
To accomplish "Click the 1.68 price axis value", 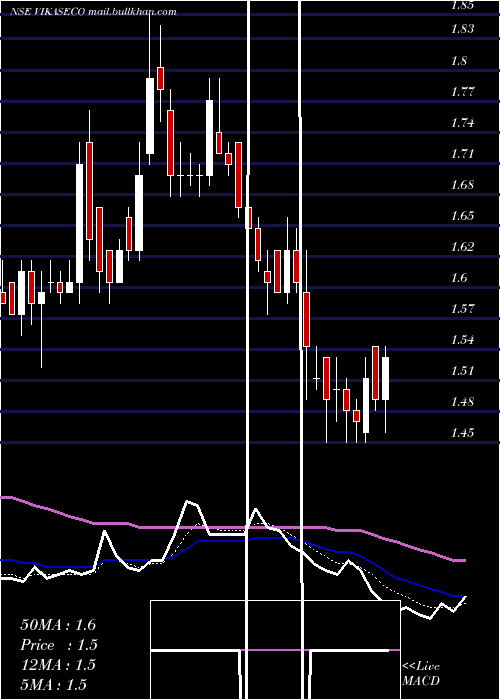I will point(462,185).
